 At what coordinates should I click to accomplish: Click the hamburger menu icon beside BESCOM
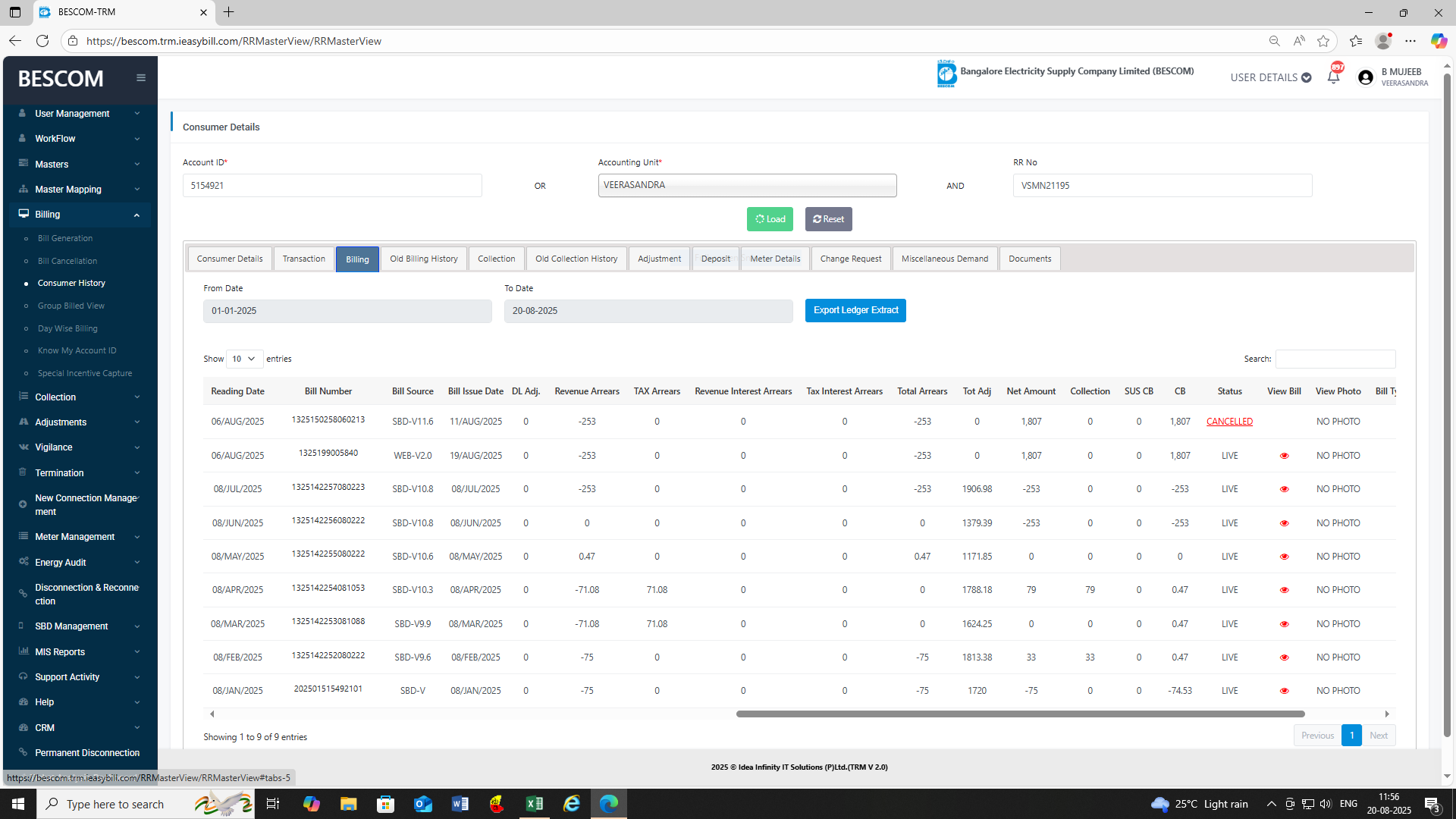(141, 77)
